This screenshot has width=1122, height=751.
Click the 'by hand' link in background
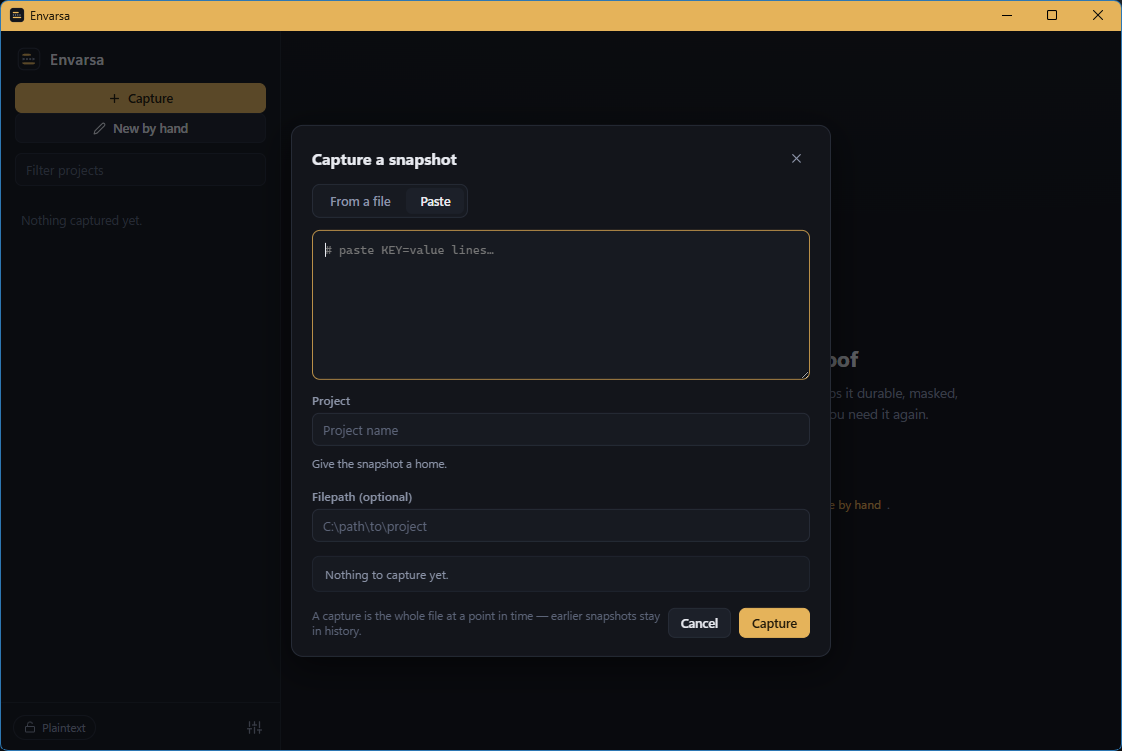click(859, 505)
